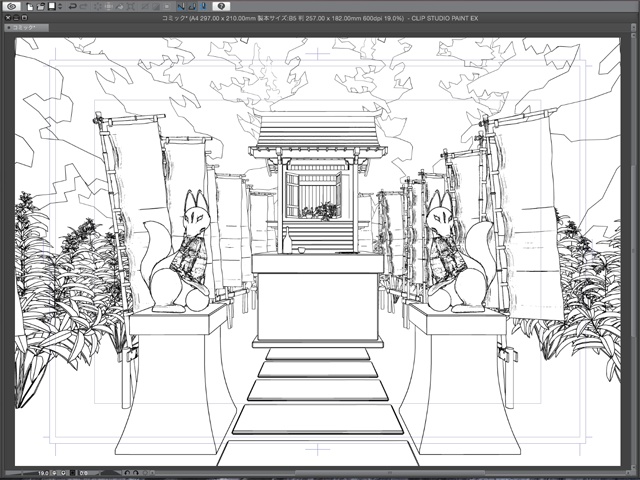
Task: Toggle Snap to Special Ruler
Action: [192, 6]
